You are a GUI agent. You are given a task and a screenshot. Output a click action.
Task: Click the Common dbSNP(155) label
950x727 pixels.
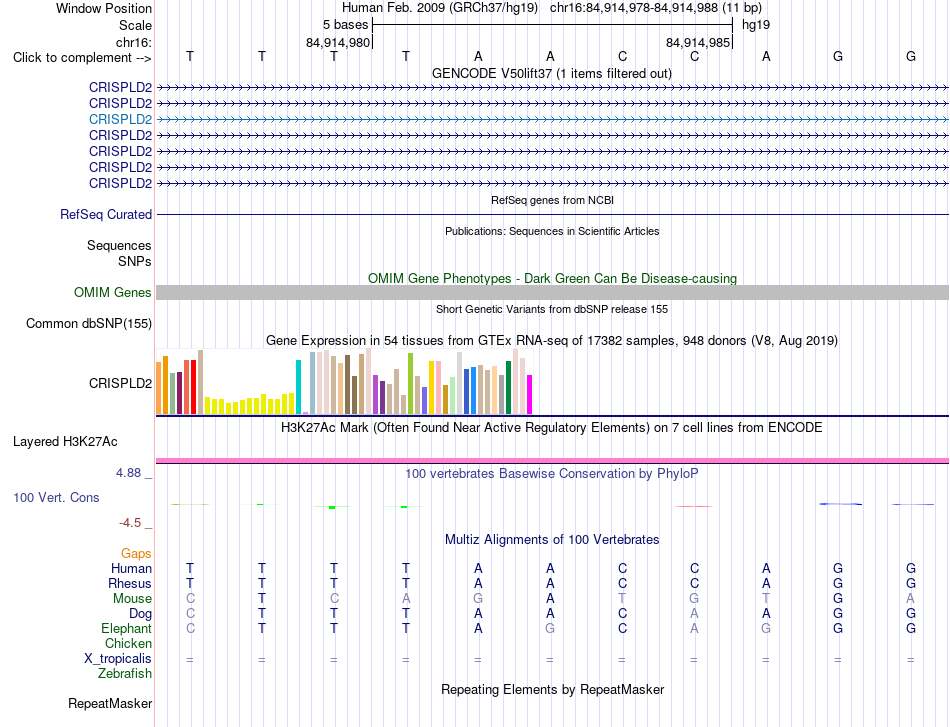click(x=88, y=324)
